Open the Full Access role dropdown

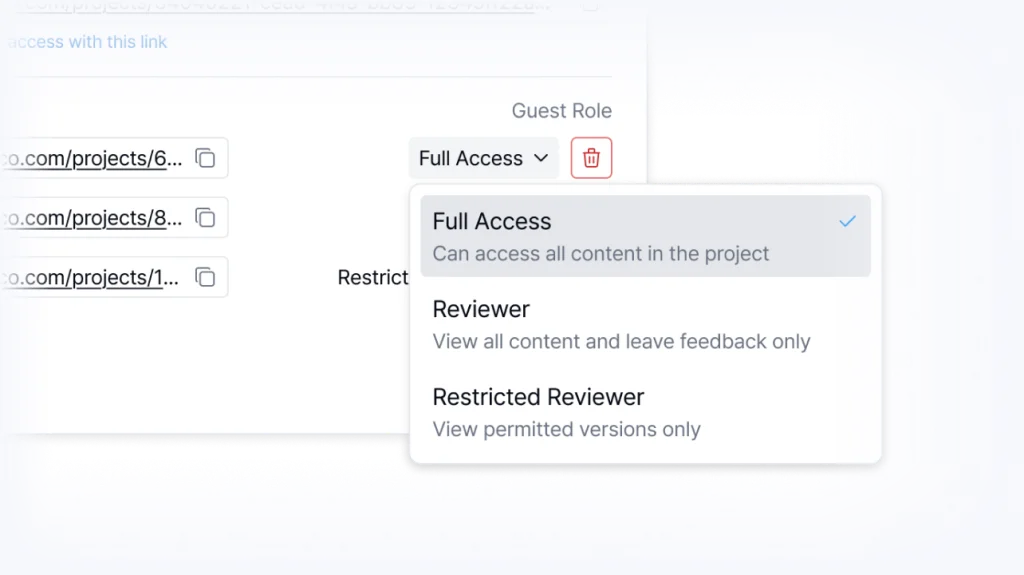pyautogui.click(x=483, y=158)
